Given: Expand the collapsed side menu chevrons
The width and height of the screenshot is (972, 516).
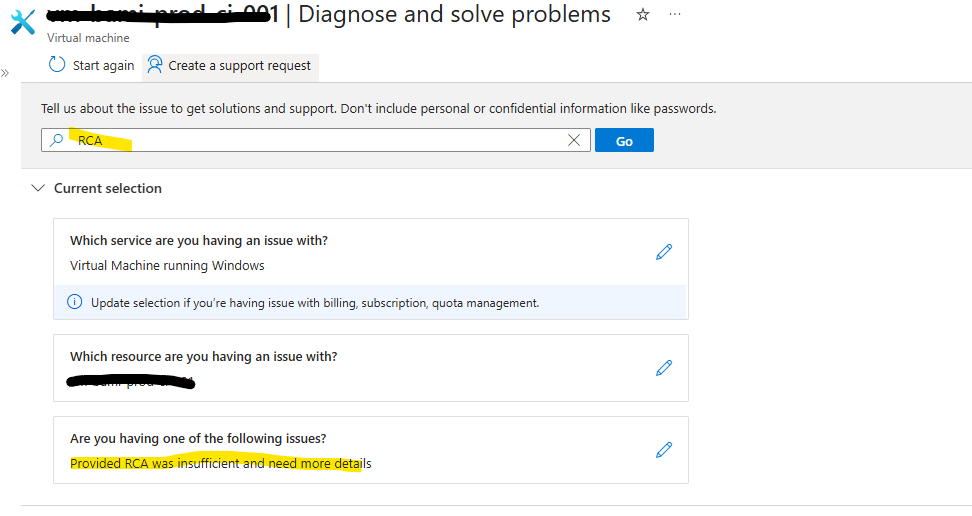Looking at the screenshot, I should tap(5, 73).
